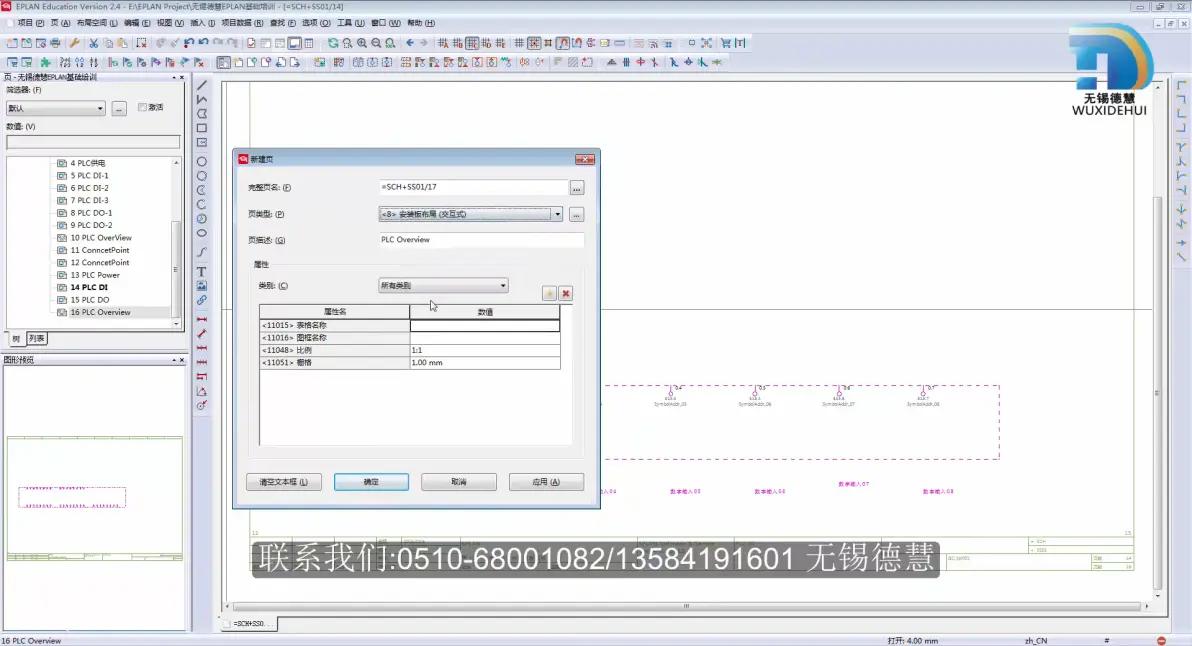The image size is (1192, 646).
Task: Toggle the 激活 filter checkbox
Action: [x=142, y=107]
